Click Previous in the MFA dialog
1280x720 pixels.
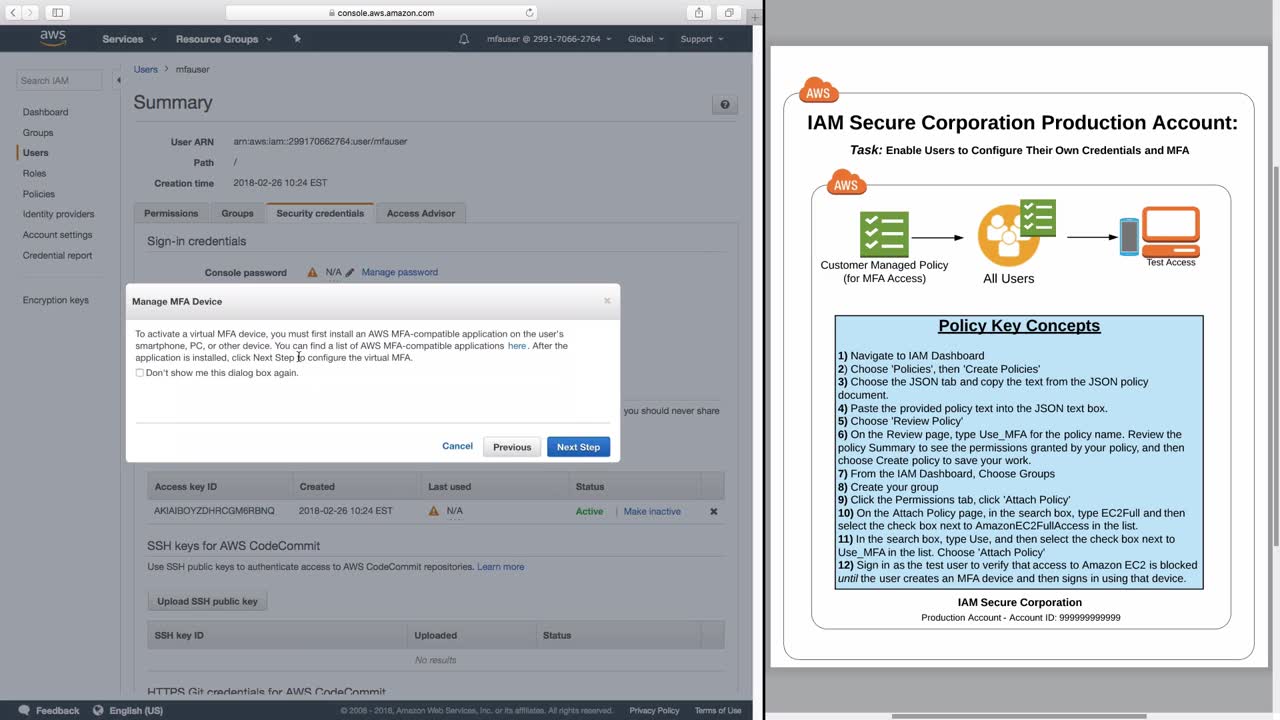pyautogui.click(x=512, y=447)
